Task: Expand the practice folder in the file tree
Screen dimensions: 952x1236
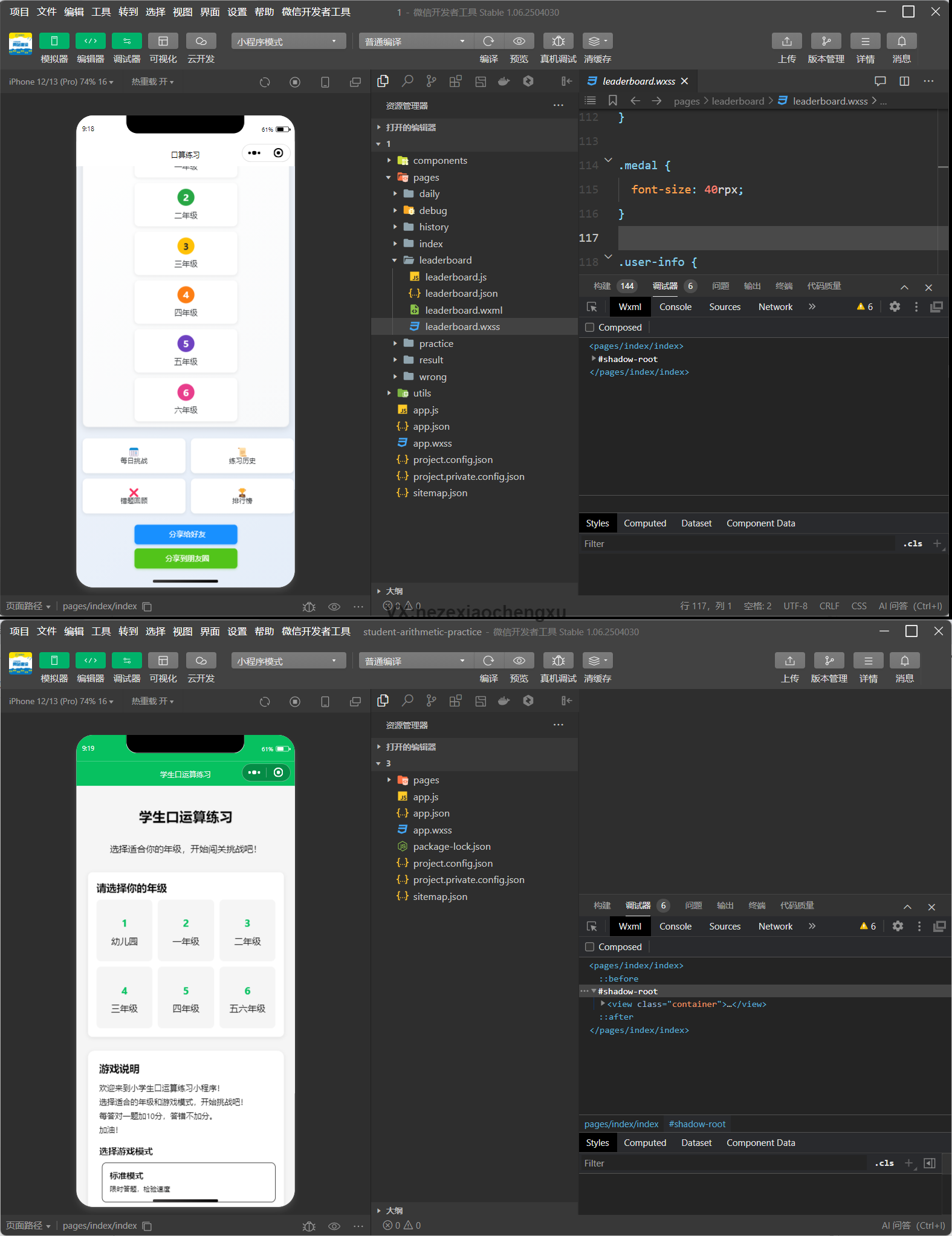Action: pyautogui.click(x=436, y=343)
